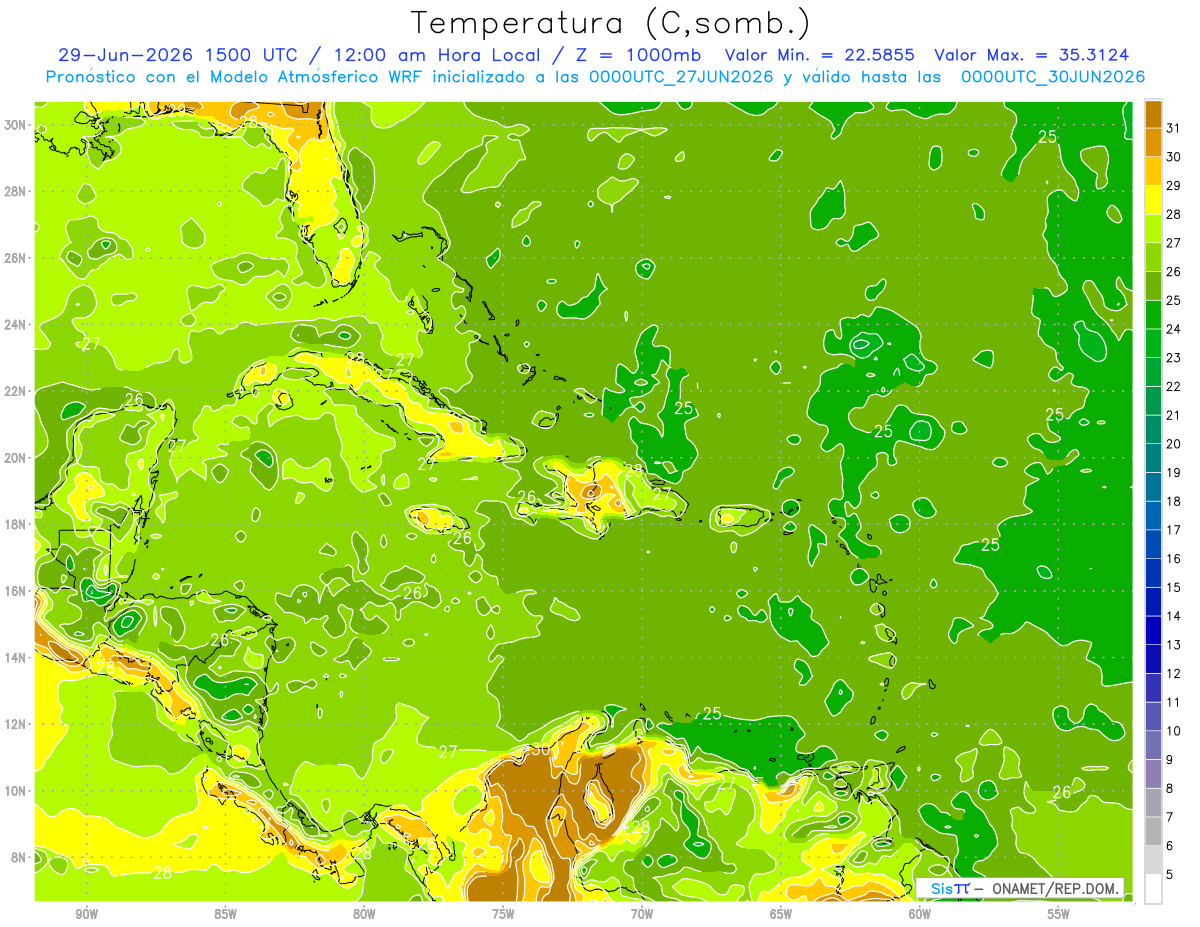Click the 28N latitude axis label
Image resolution: width=1200 pixels, height=927 pixels.
point(17,191)
